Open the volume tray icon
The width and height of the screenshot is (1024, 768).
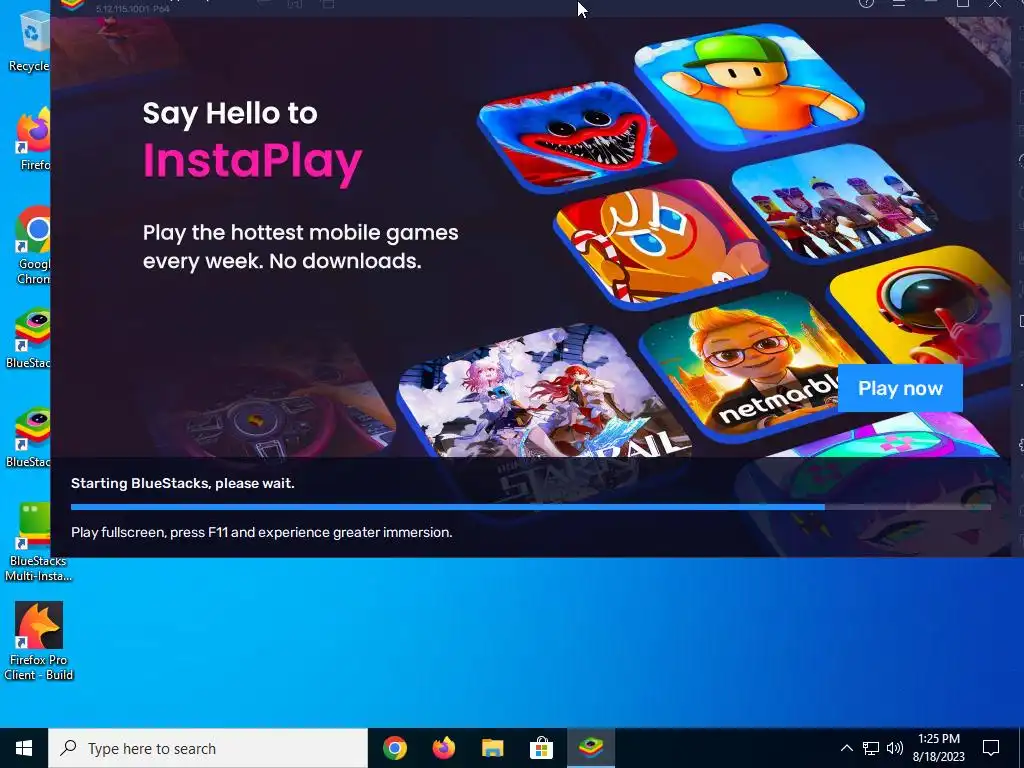coord(895,748)
